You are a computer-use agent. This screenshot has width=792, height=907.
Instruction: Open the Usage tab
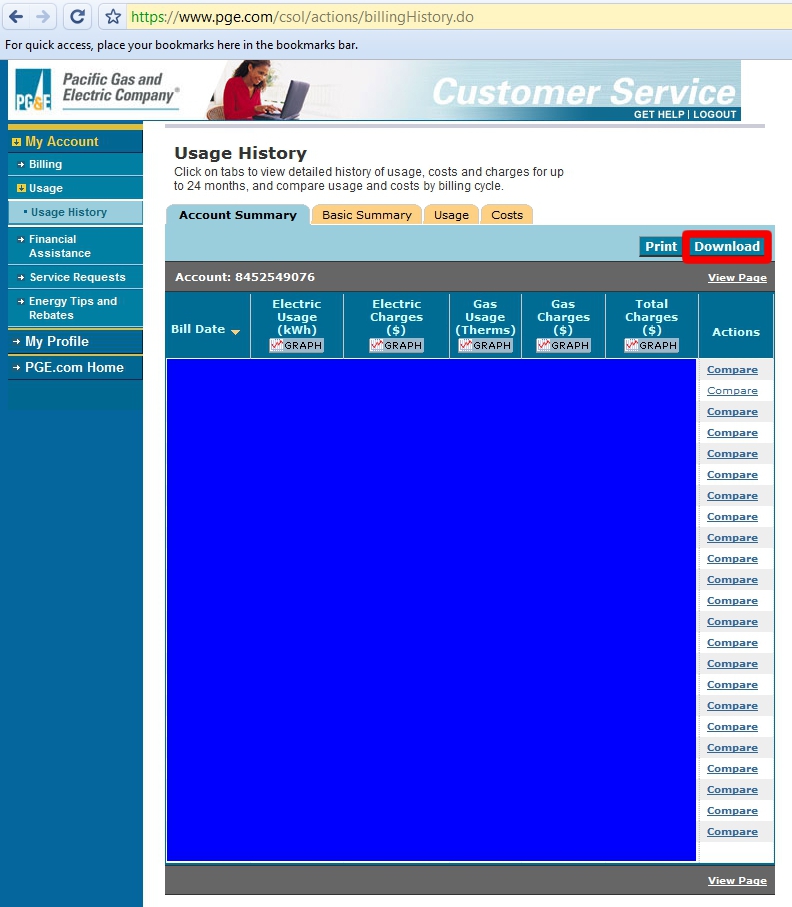451,215
